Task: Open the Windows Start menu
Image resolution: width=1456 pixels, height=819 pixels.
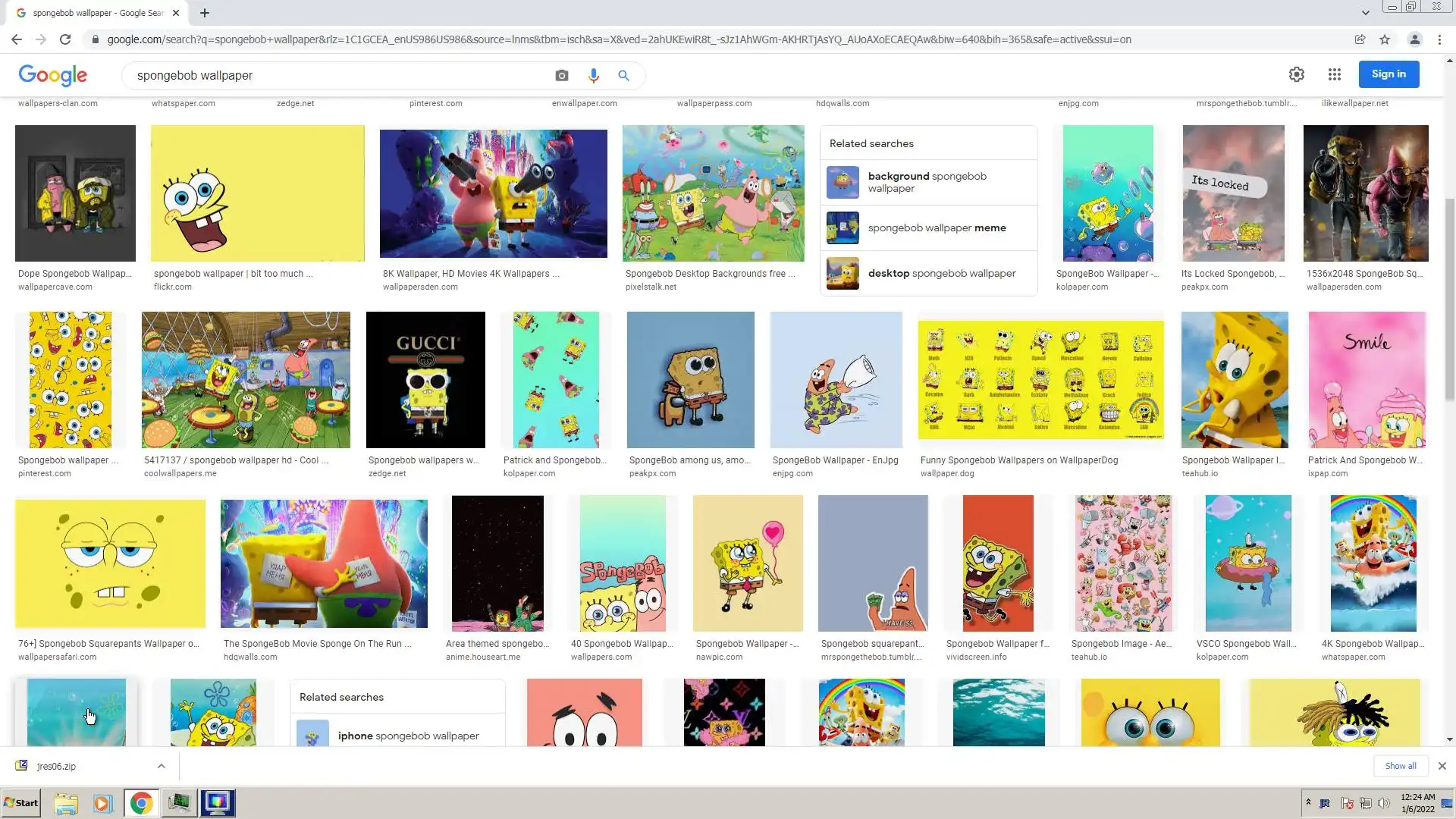Action: pos(21,803)
